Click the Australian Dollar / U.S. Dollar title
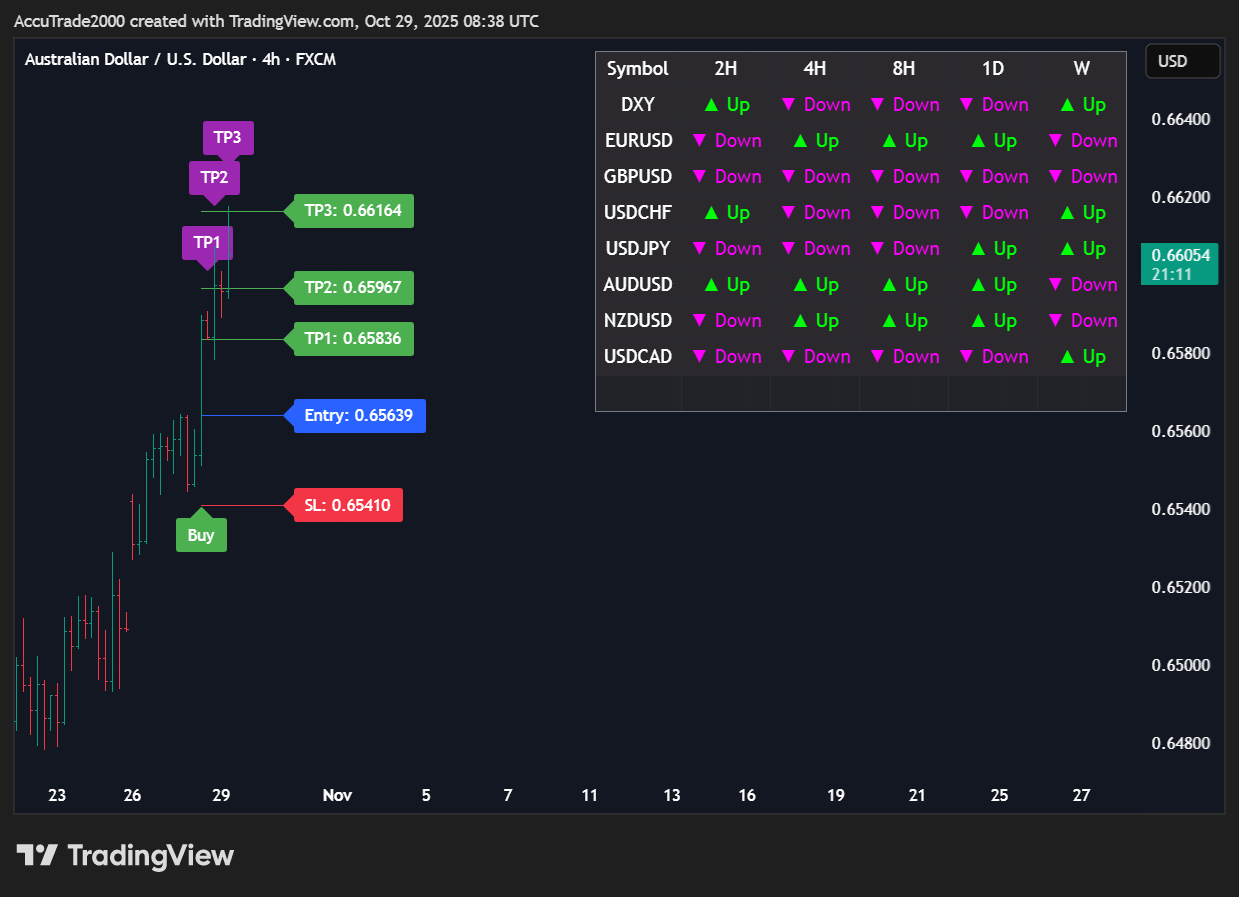Screen dimensions: 1239x897 click(135, 60)
